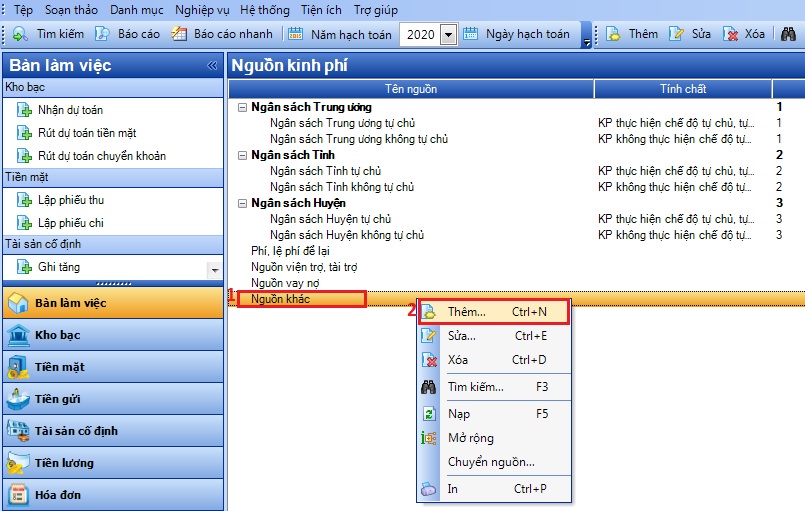Screen dimensions: 805x511
Task: Click the Lập phiếu chi icon
Action: point(24,223)
